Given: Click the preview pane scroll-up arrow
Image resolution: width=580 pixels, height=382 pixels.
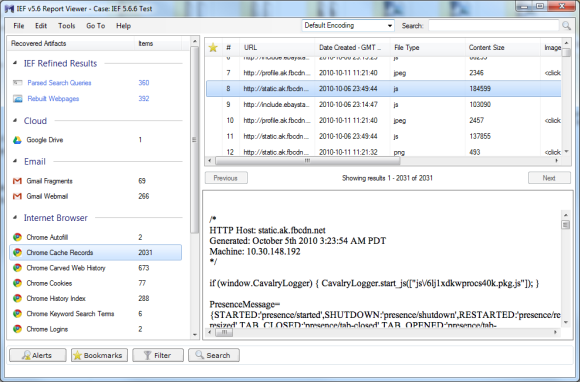Looking at the screenshot, I should click(566, 214).
